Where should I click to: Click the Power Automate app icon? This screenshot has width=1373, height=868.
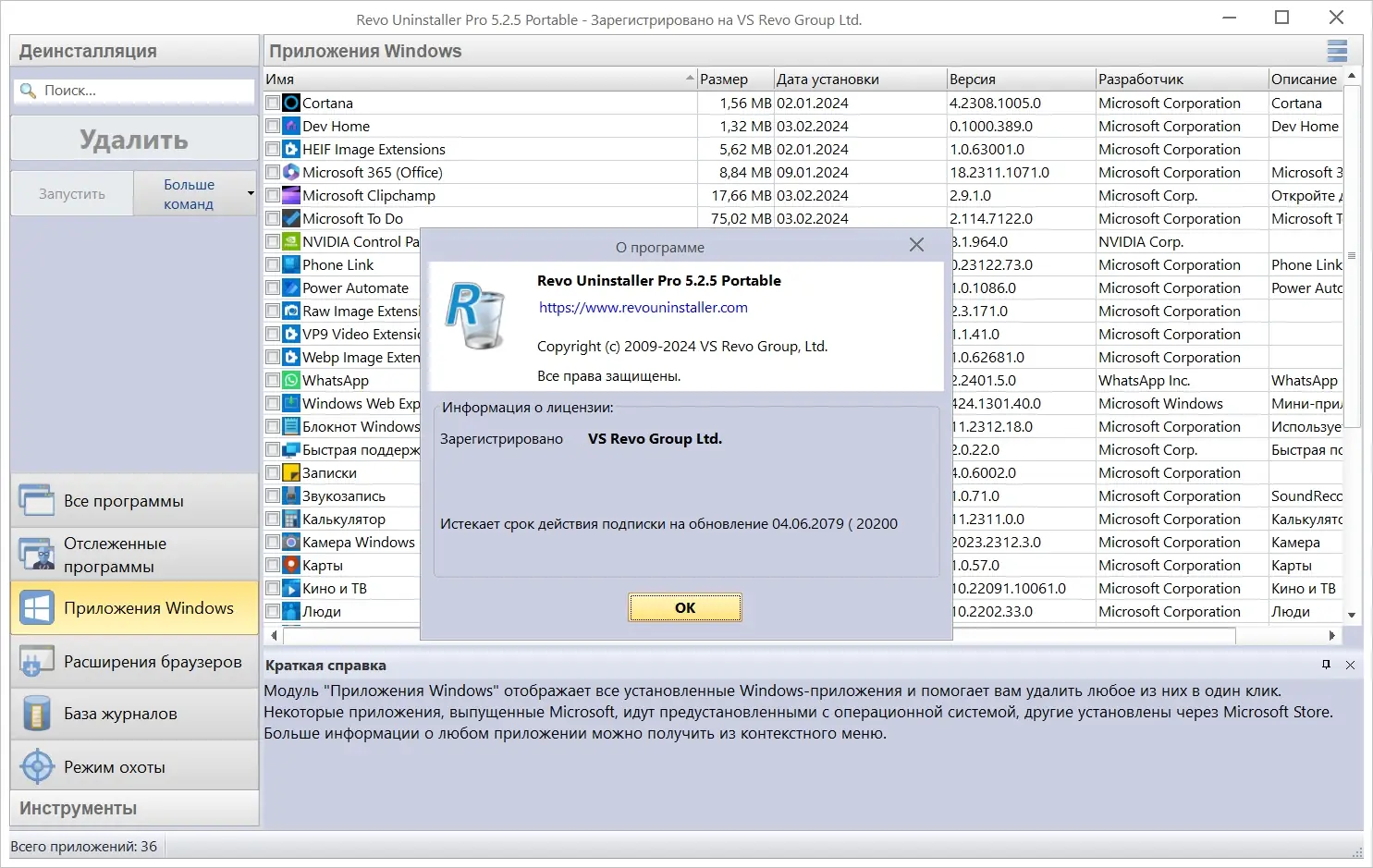[291, 287]
